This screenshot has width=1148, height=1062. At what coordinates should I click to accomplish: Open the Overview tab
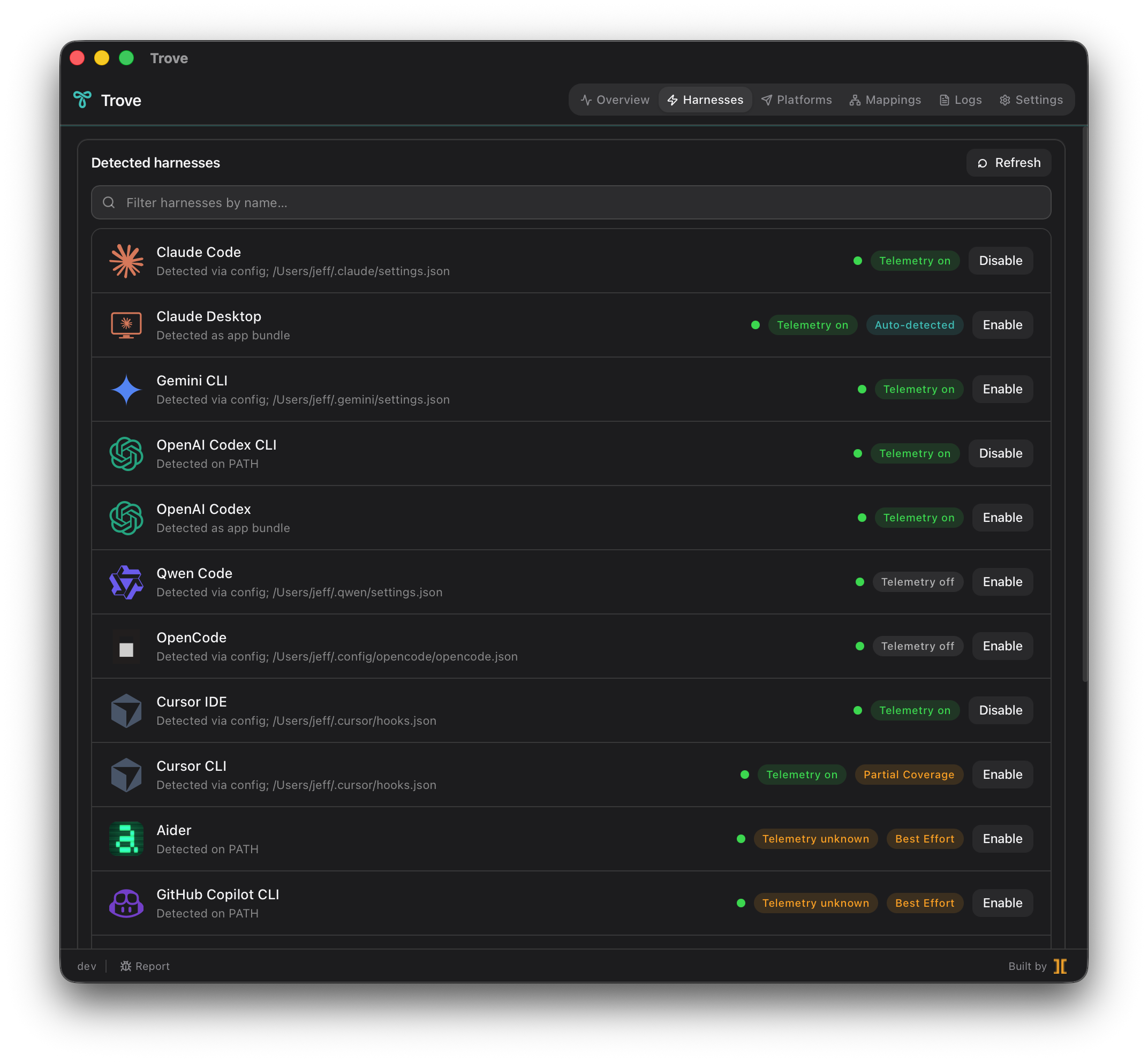pos(615,100)
